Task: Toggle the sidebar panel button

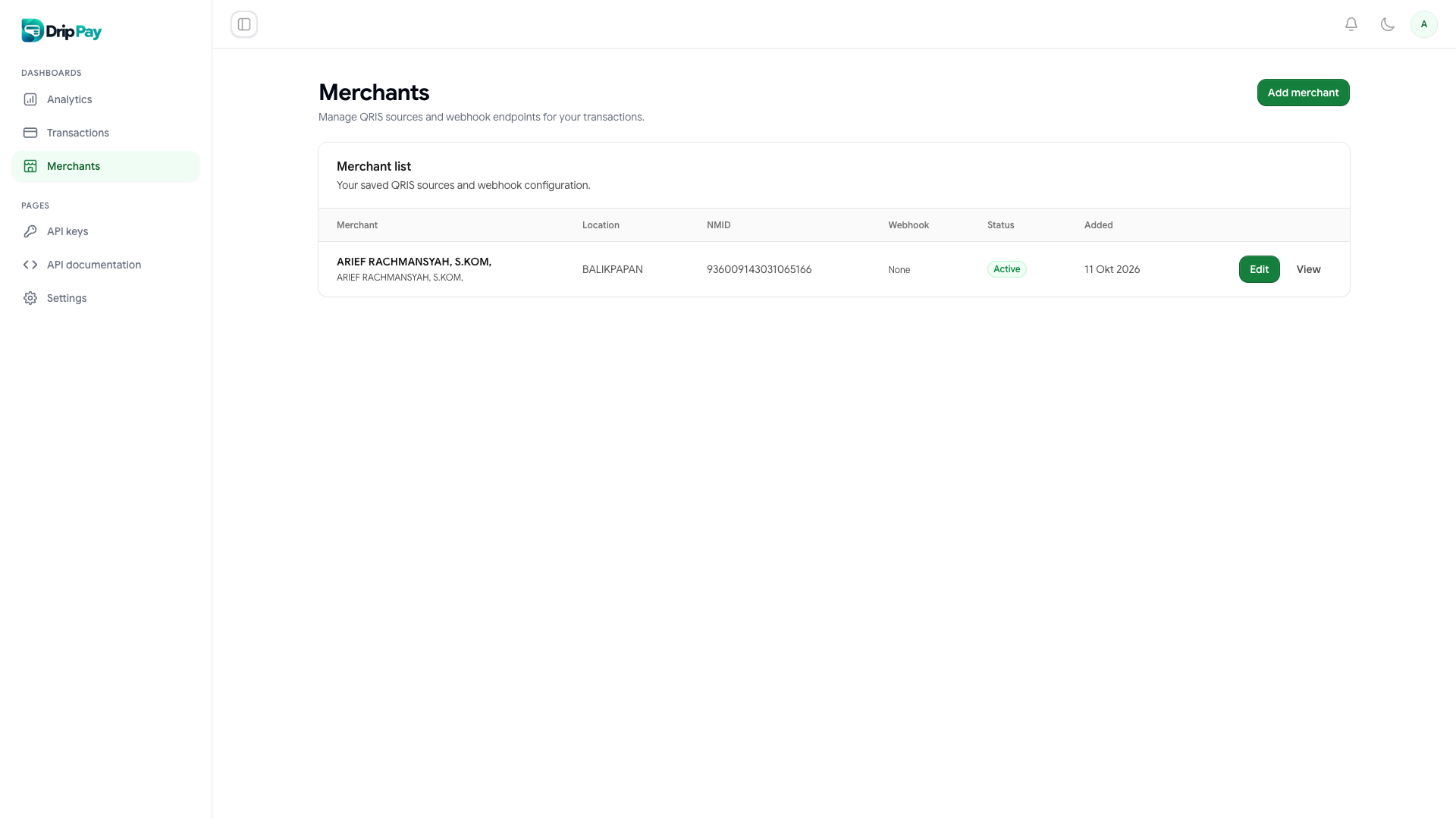Action: tap(244, 24)
